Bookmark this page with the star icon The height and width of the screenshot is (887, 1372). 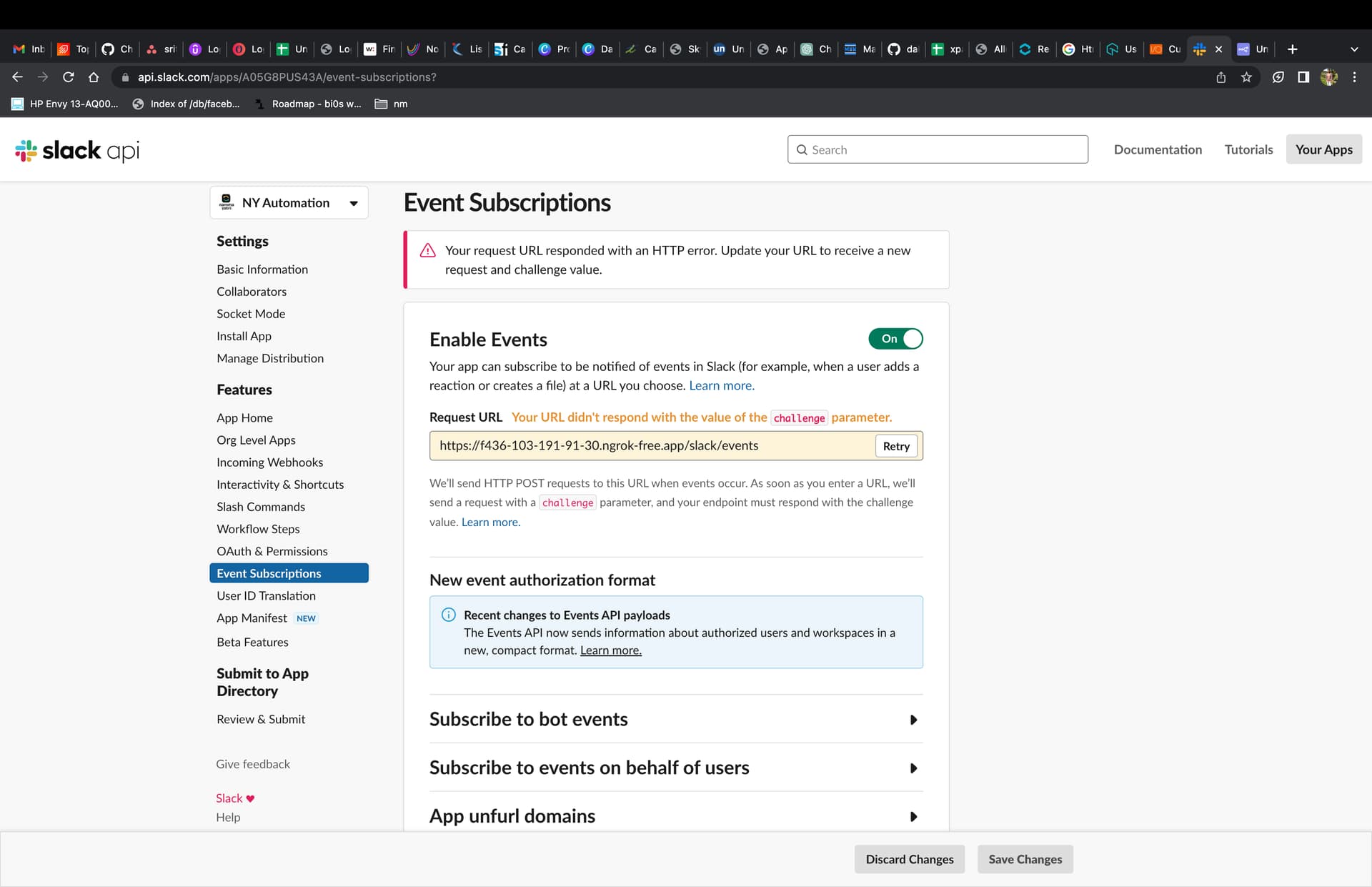1246,77
